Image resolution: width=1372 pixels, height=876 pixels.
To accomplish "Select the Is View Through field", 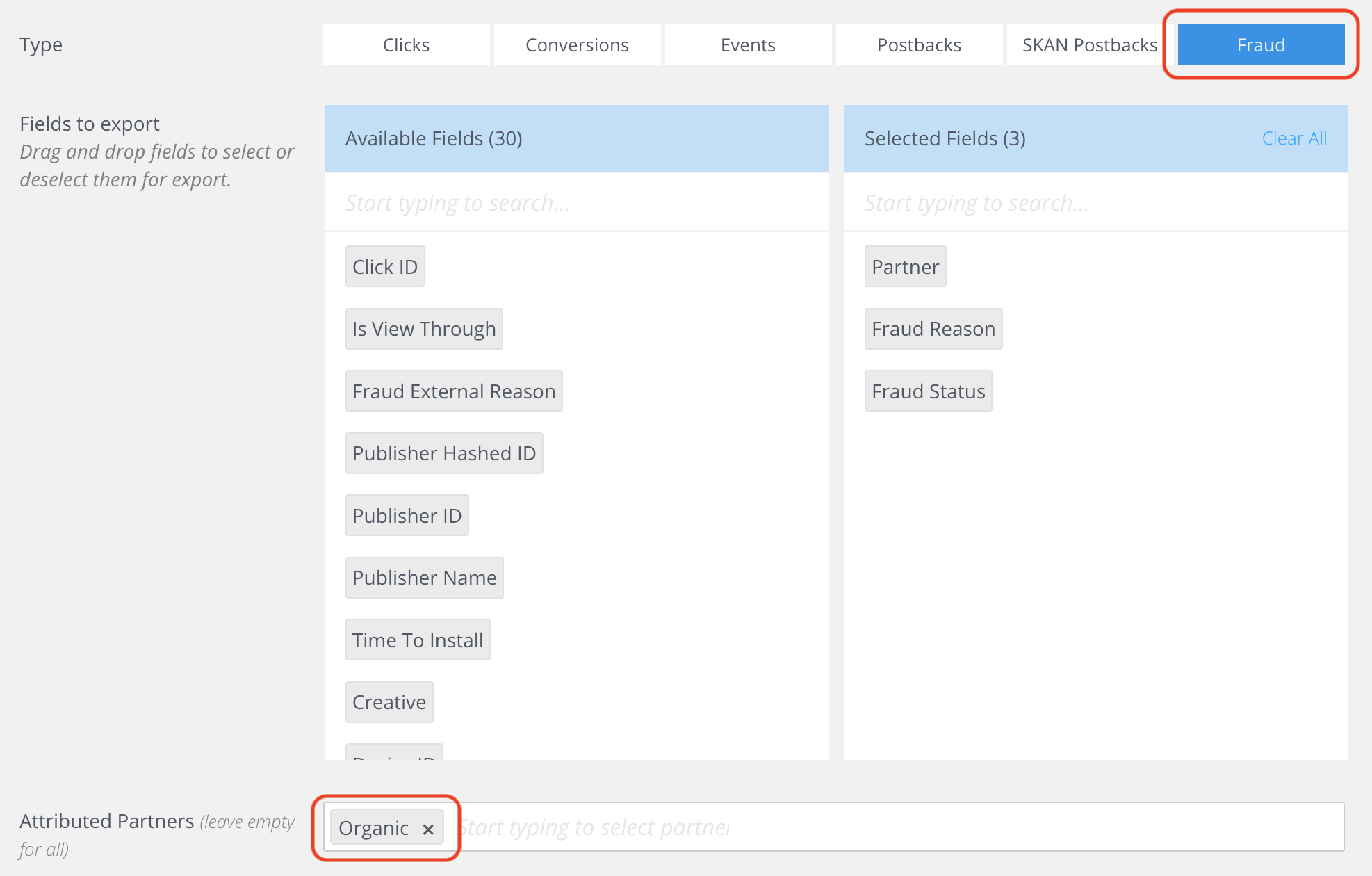I will (424, 329).
